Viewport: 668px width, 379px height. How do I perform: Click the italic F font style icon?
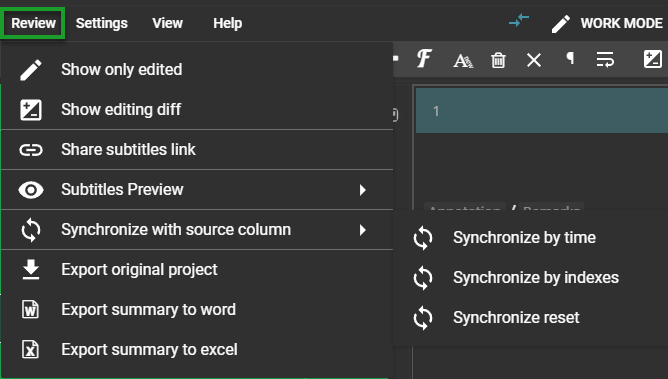tap(424, 59)
